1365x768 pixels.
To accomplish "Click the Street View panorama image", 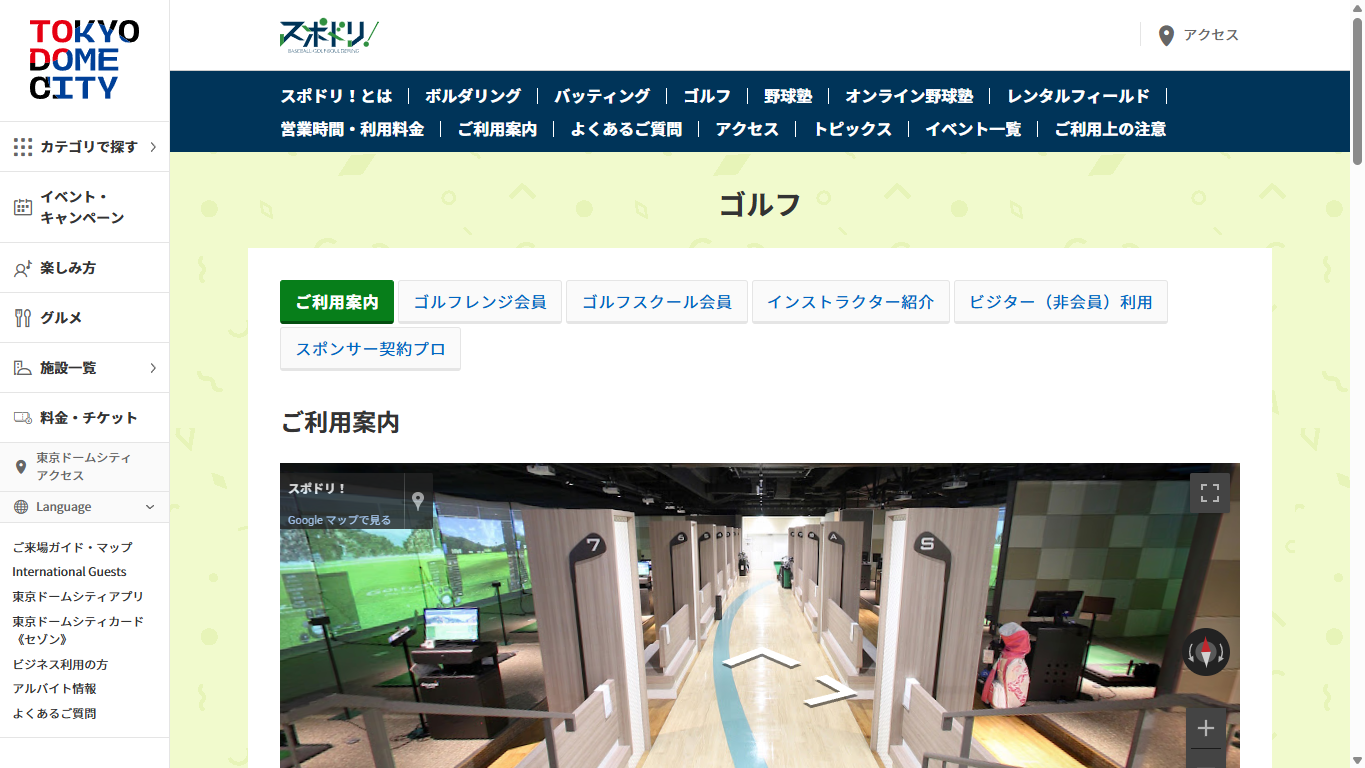I will (760, 615).
